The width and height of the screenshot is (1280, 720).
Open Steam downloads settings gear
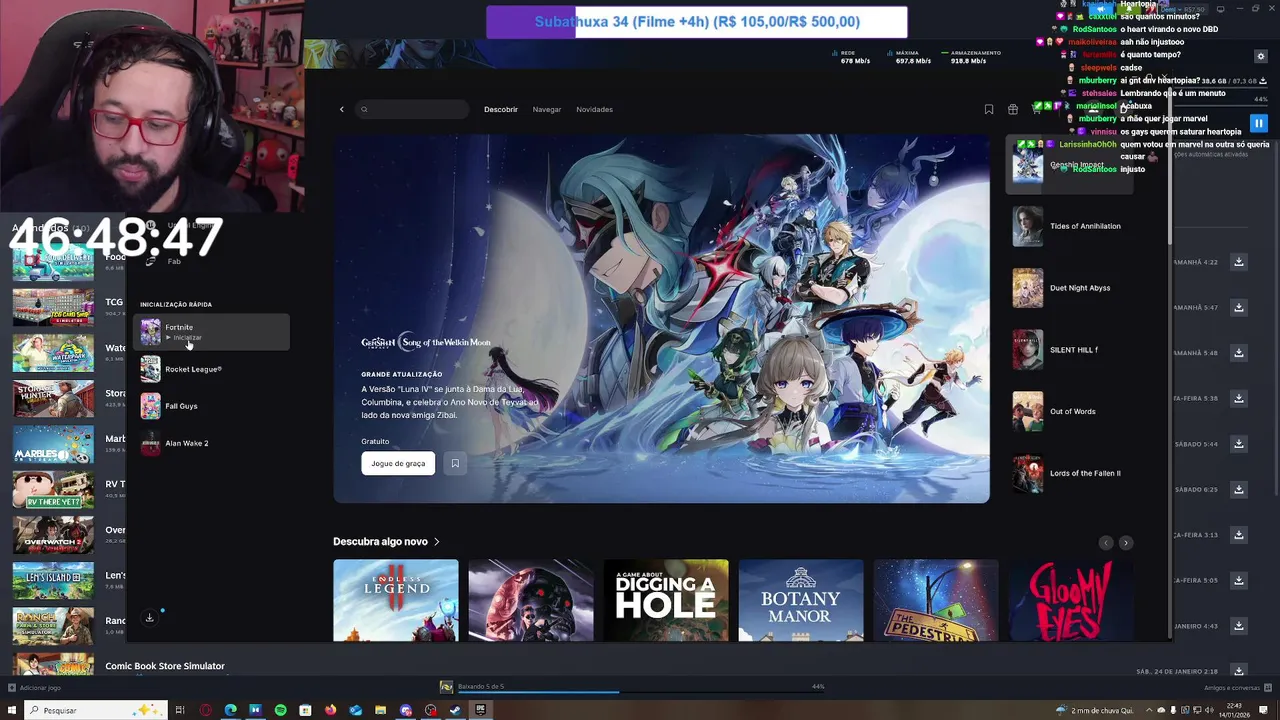pos(1261,56)
